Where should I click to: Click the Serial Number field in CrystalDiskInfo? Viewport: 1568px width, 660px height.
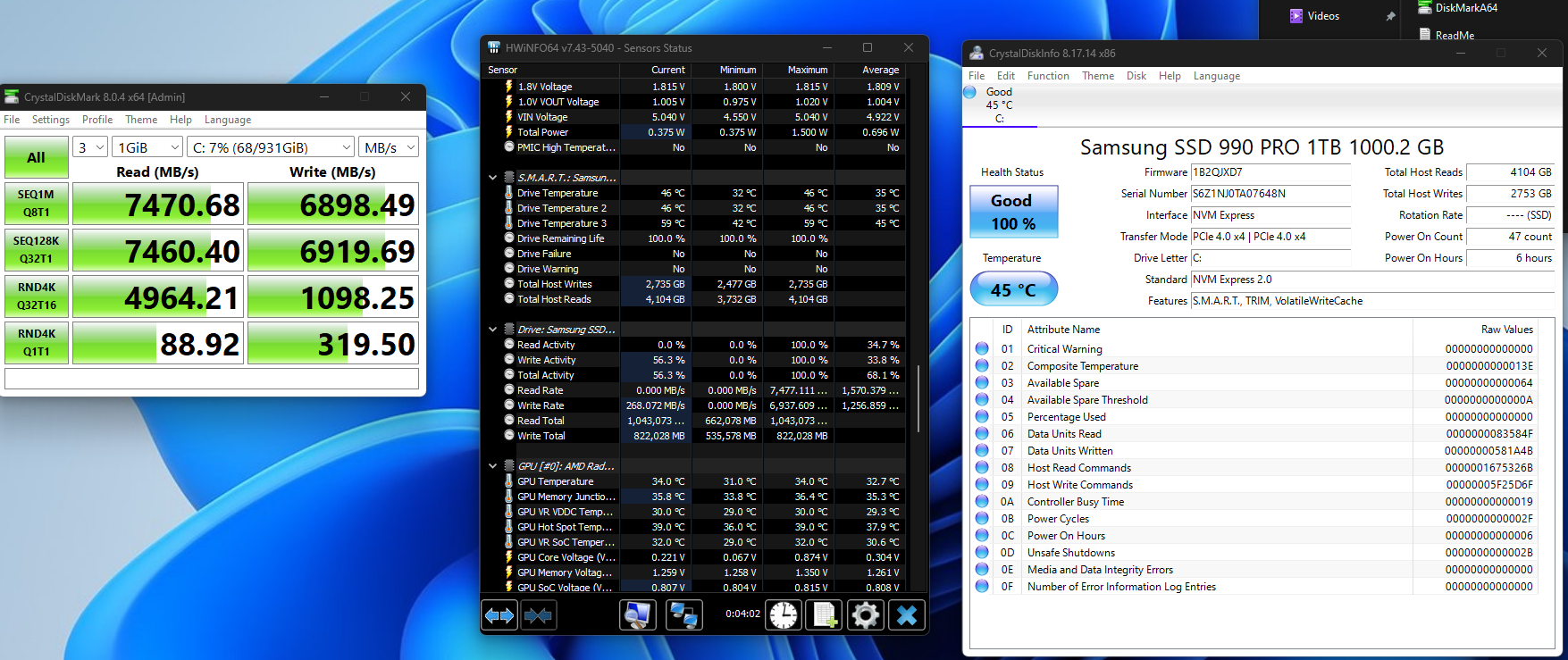(1270, 194)
